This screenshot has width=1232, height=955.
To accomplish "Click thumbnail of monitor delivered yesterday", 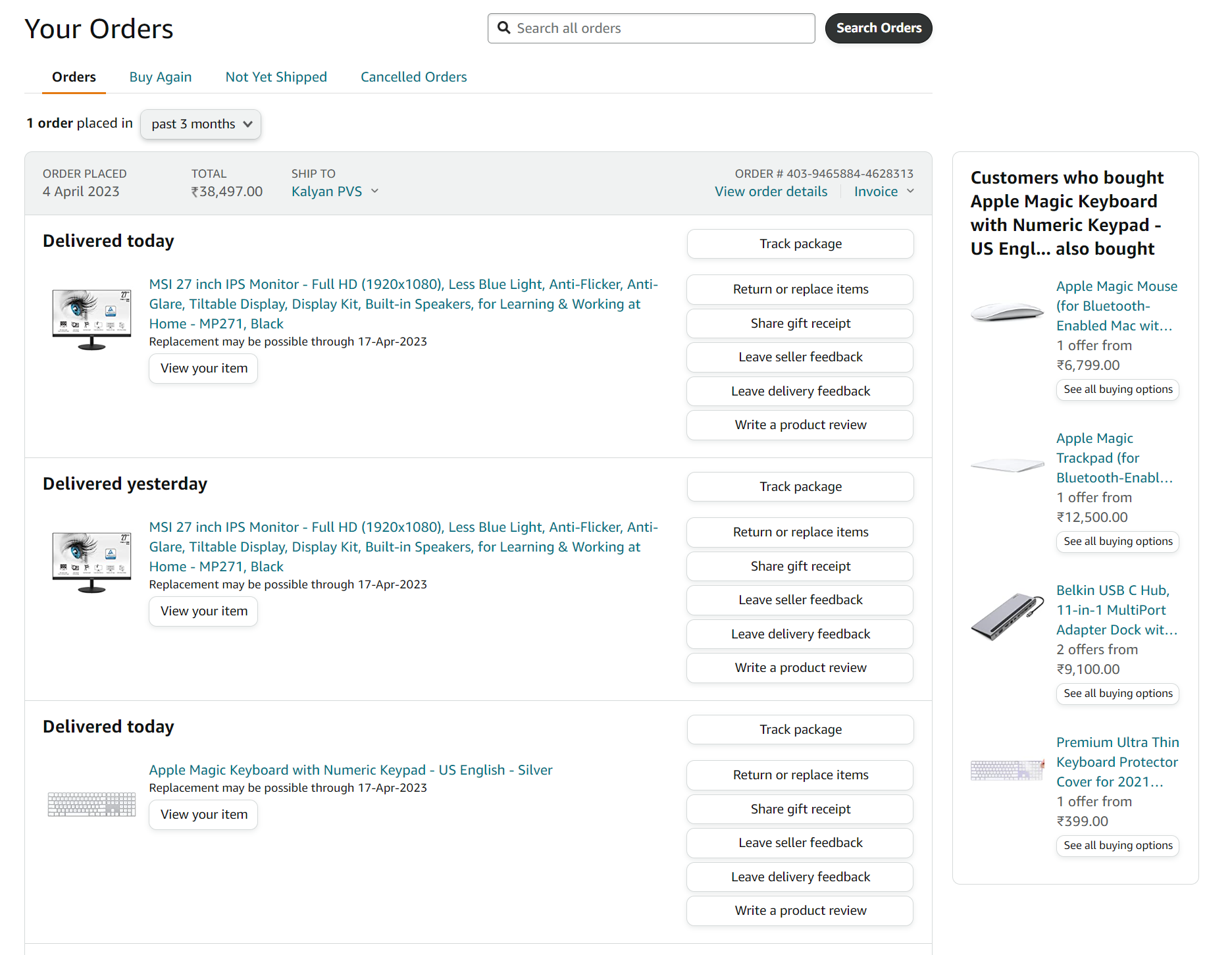I will click(91, 563).
